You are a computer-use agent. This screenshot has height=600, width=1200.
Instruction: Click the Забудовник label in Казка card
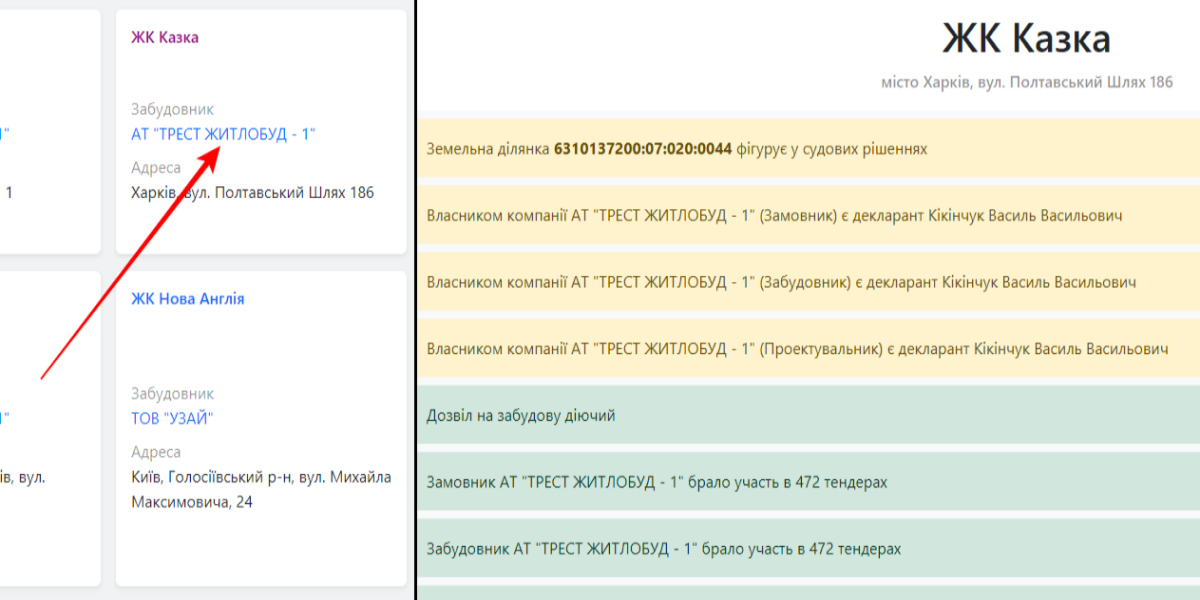click(172, 110)
